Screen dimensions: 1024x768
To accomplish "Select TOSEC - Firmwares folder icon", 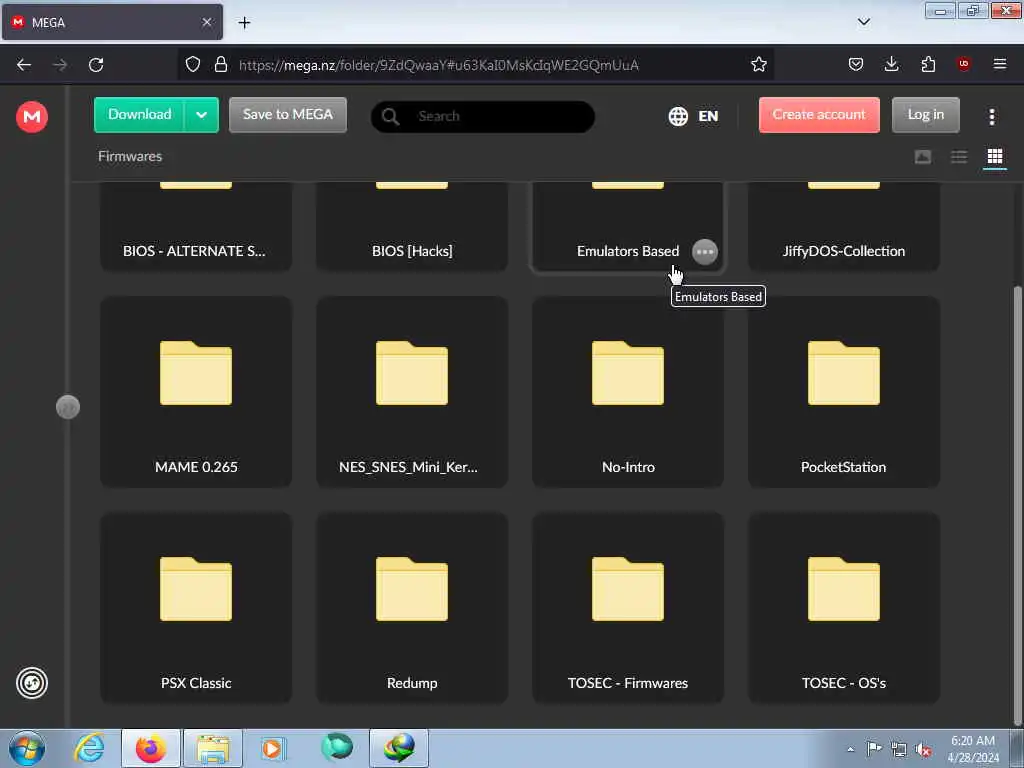I will 628,588.
